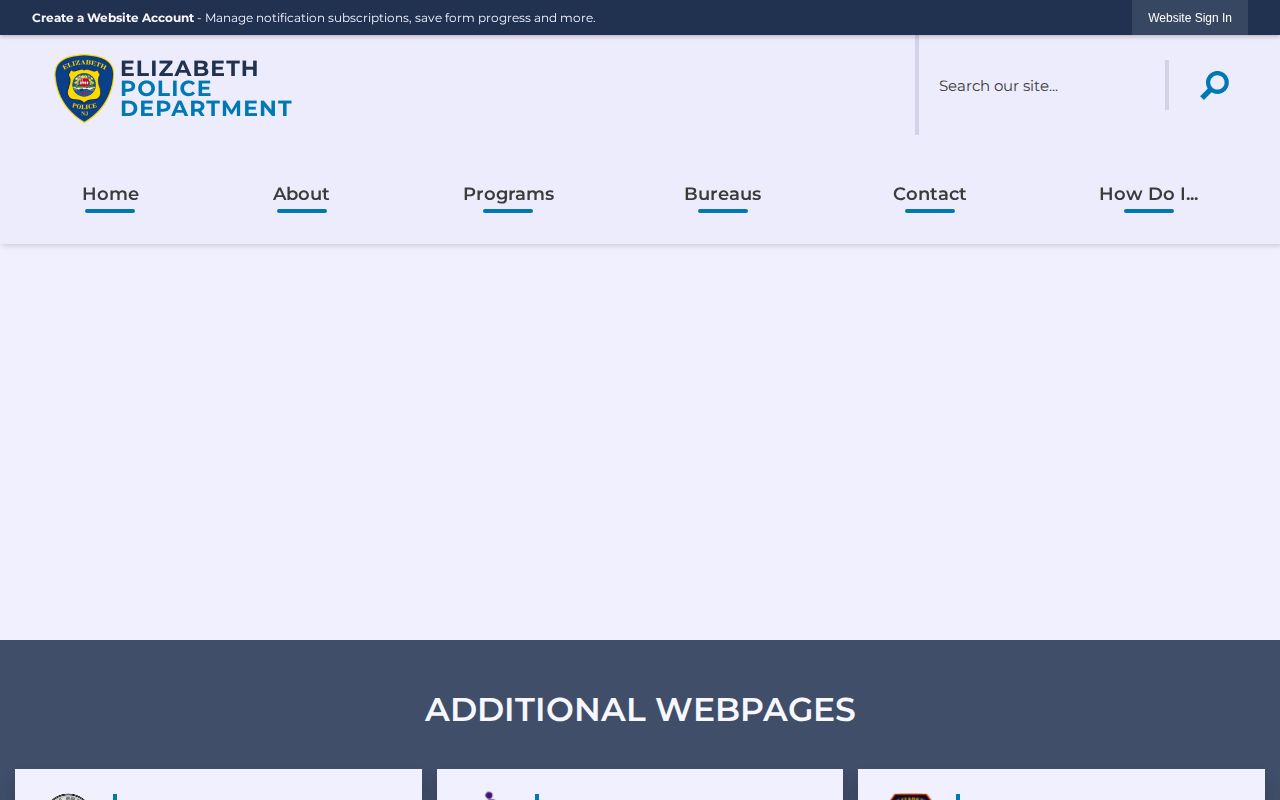Click the Website Sign In button
The height and width of the screenshot is (800, 1280).
[1189, 18]
